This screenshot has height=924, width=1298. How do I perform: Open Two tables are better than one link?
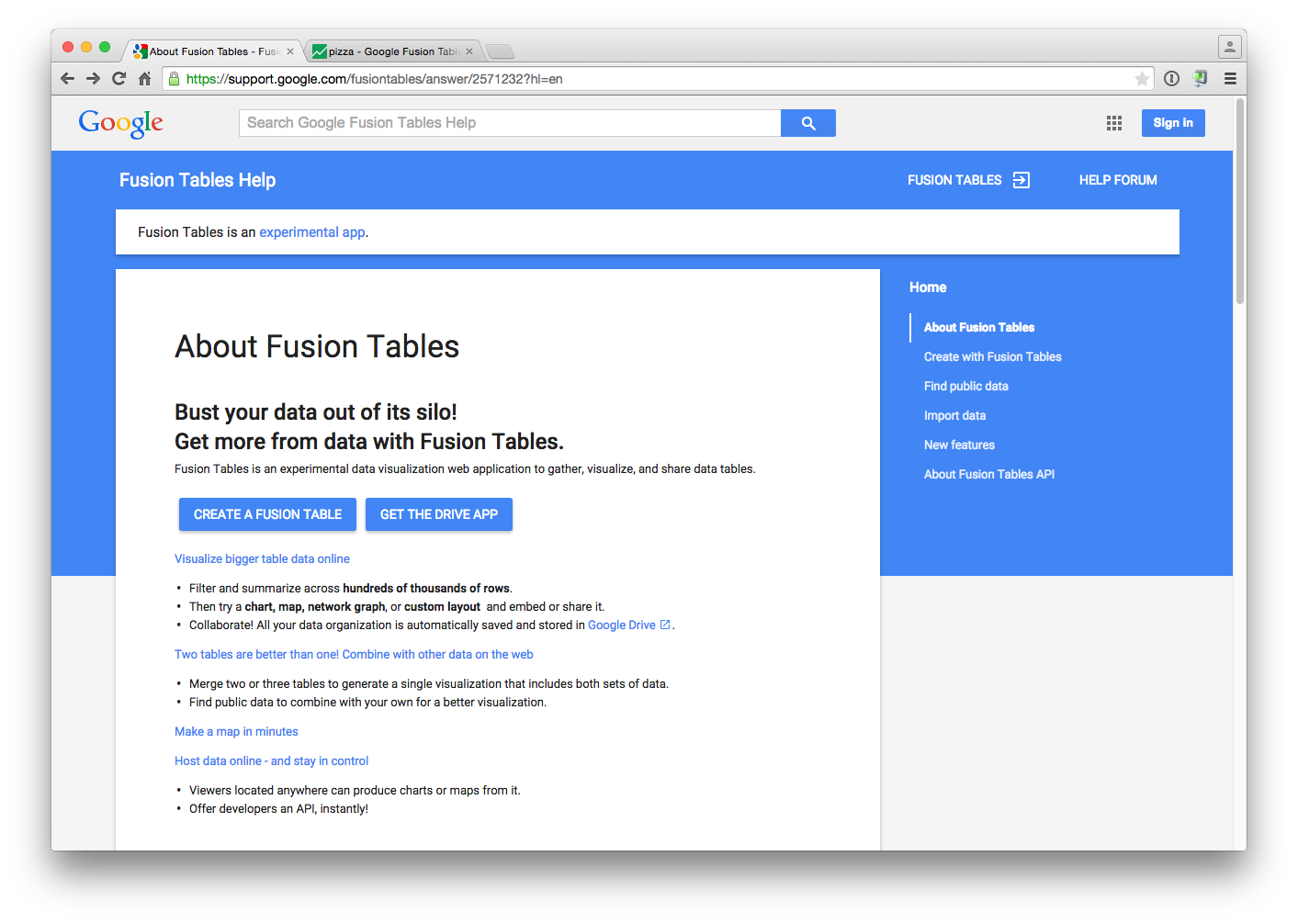354,654
